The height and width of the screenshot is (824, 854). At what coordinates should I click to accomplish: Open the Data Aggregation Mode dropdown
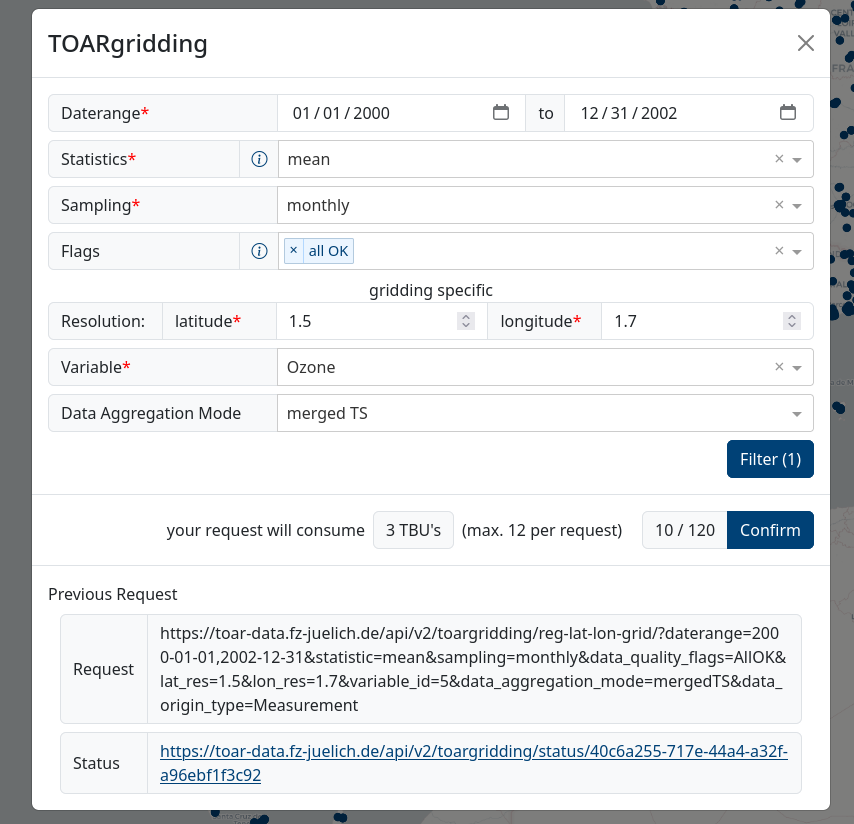pos(797,414)
